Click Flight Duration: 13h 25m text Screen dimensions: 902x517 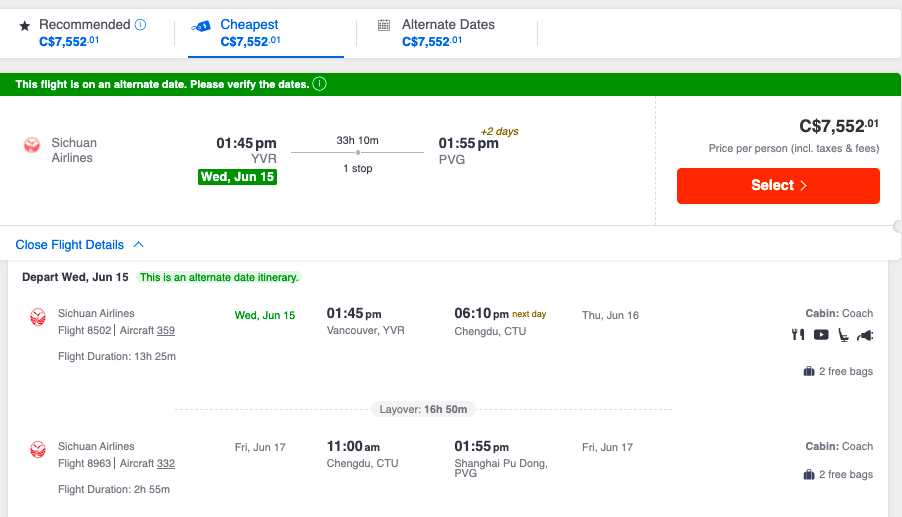click(x=117, y=357)
